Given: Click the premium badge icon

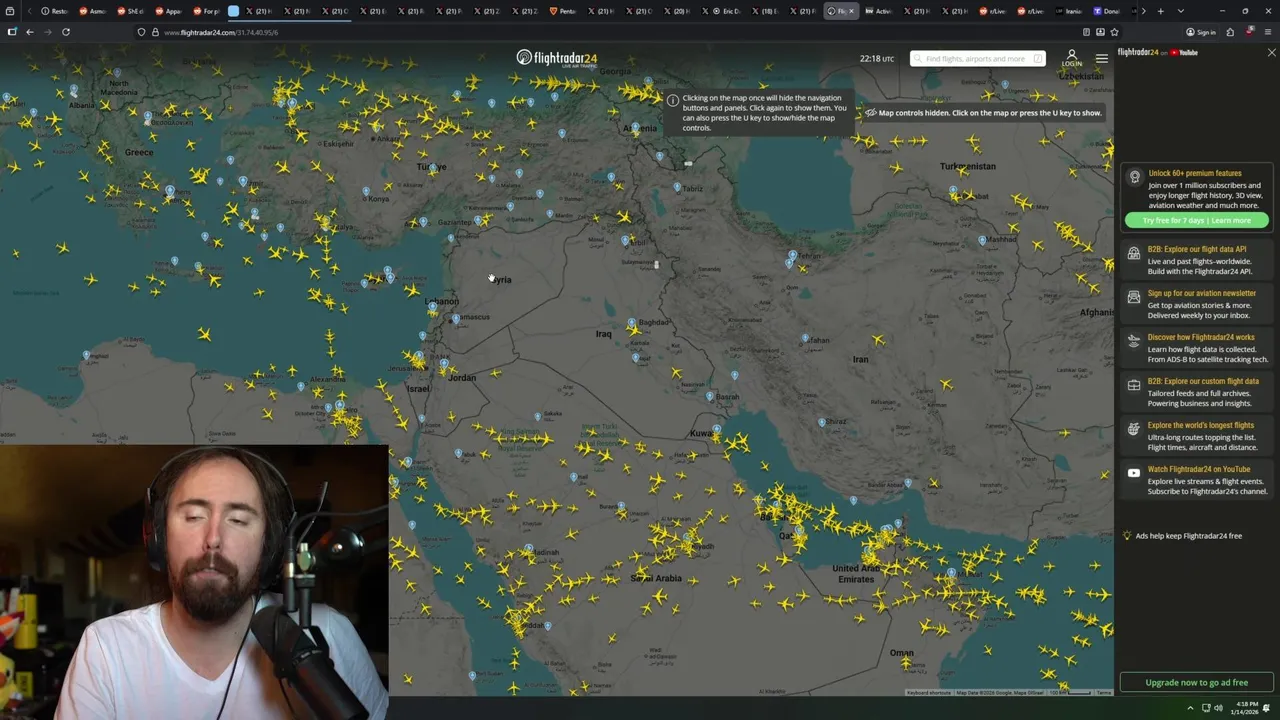Looking at the screenshot, I should 1134,177.
